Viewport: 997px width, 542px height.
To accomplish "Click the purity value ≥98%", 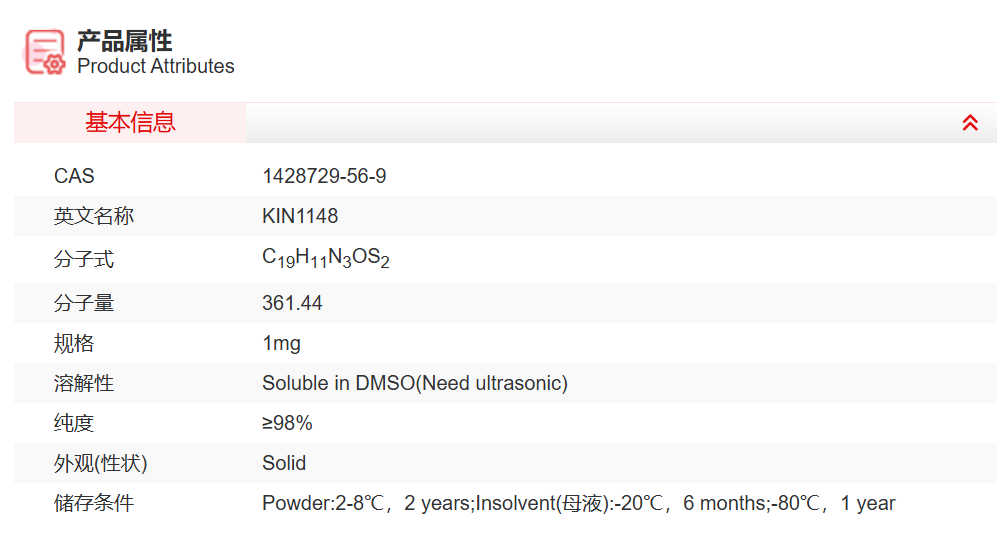I will coord(287,423).
